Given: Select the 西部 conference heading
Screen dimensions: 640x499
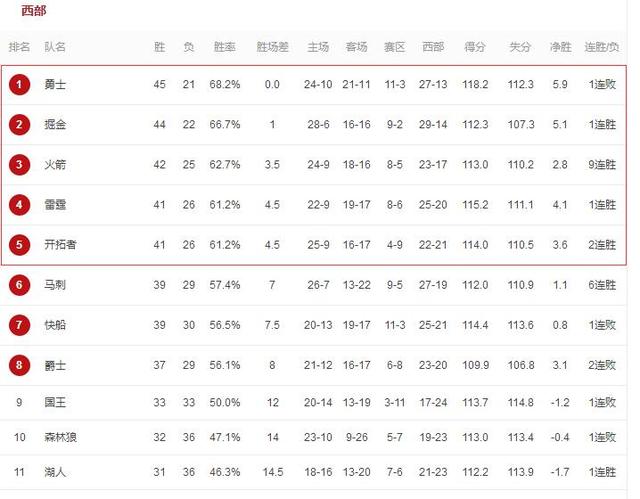Looking at the screenshot, I should click(x=34, y=11).
